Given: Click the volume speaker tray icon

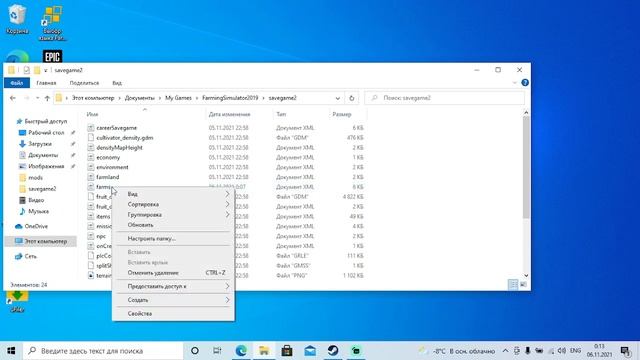Looking at the screenshot, I should (562, 351).
